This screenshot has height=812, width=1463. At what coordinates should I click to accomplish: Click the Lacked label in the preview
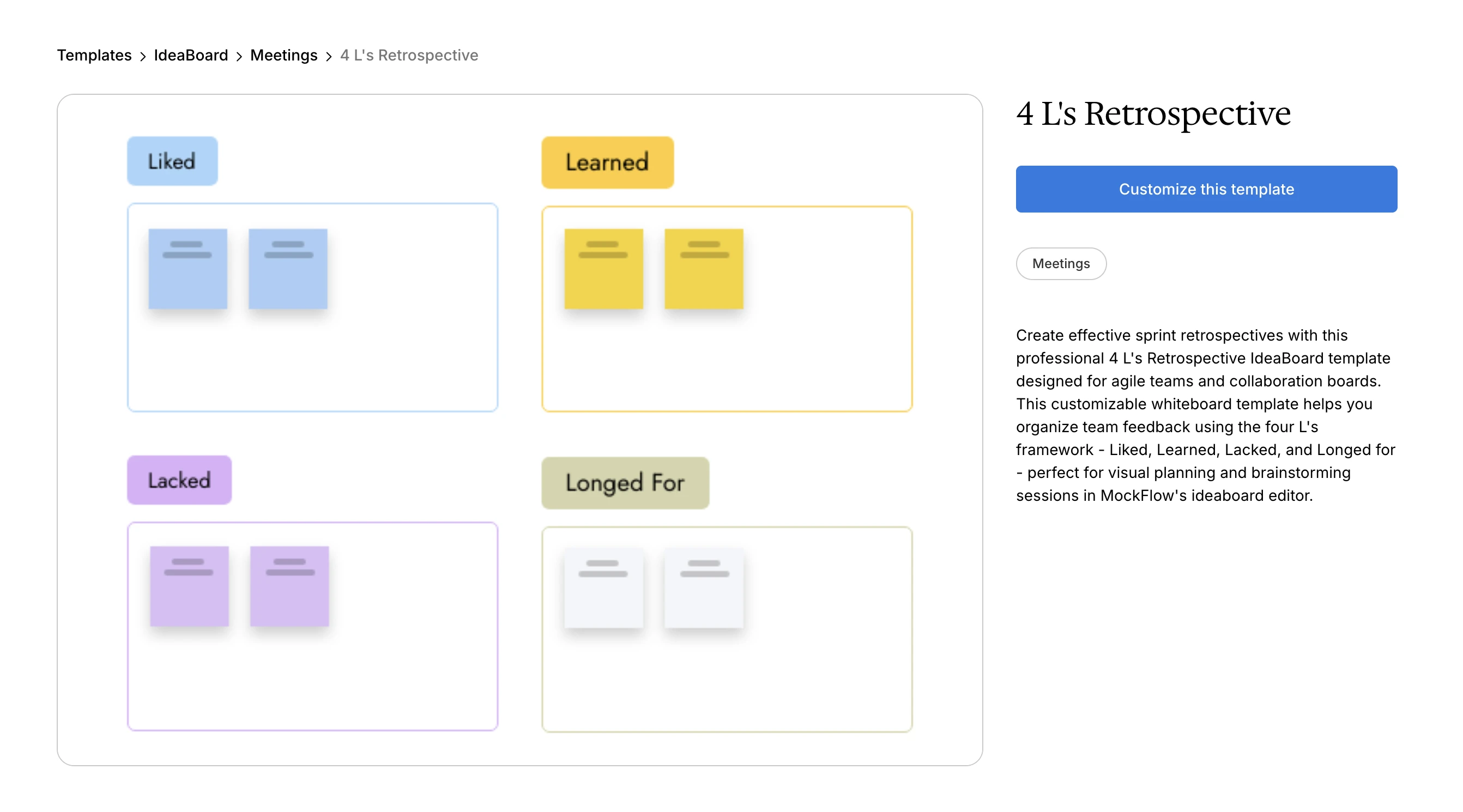click(x=179, y=480)
